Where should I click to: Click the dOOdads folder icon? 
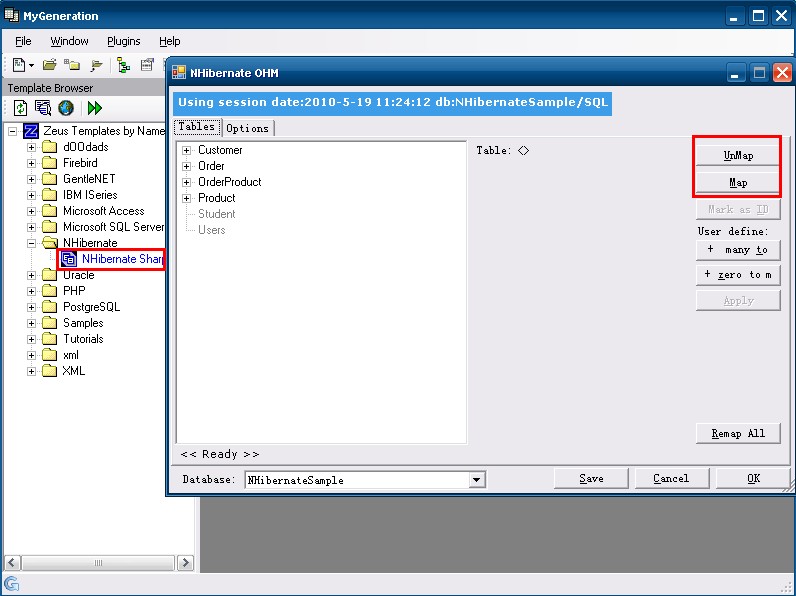point(49,147)
